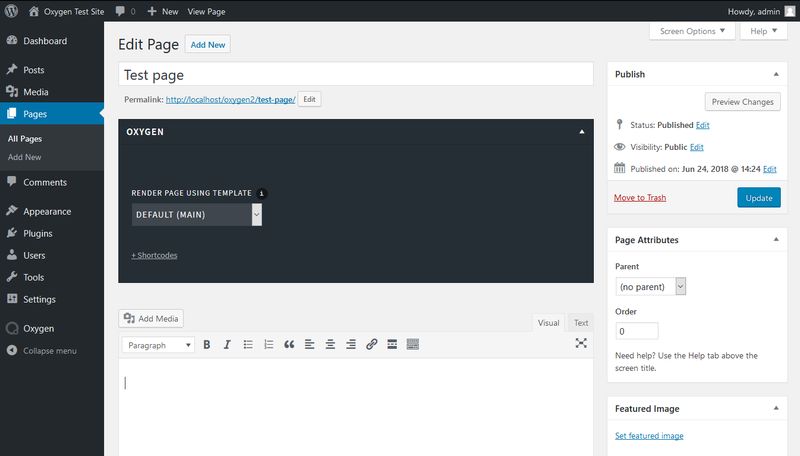Select All Pages submenu item
Image resolution: width=800 pixels, height=456 pixels.
point(24,139)
